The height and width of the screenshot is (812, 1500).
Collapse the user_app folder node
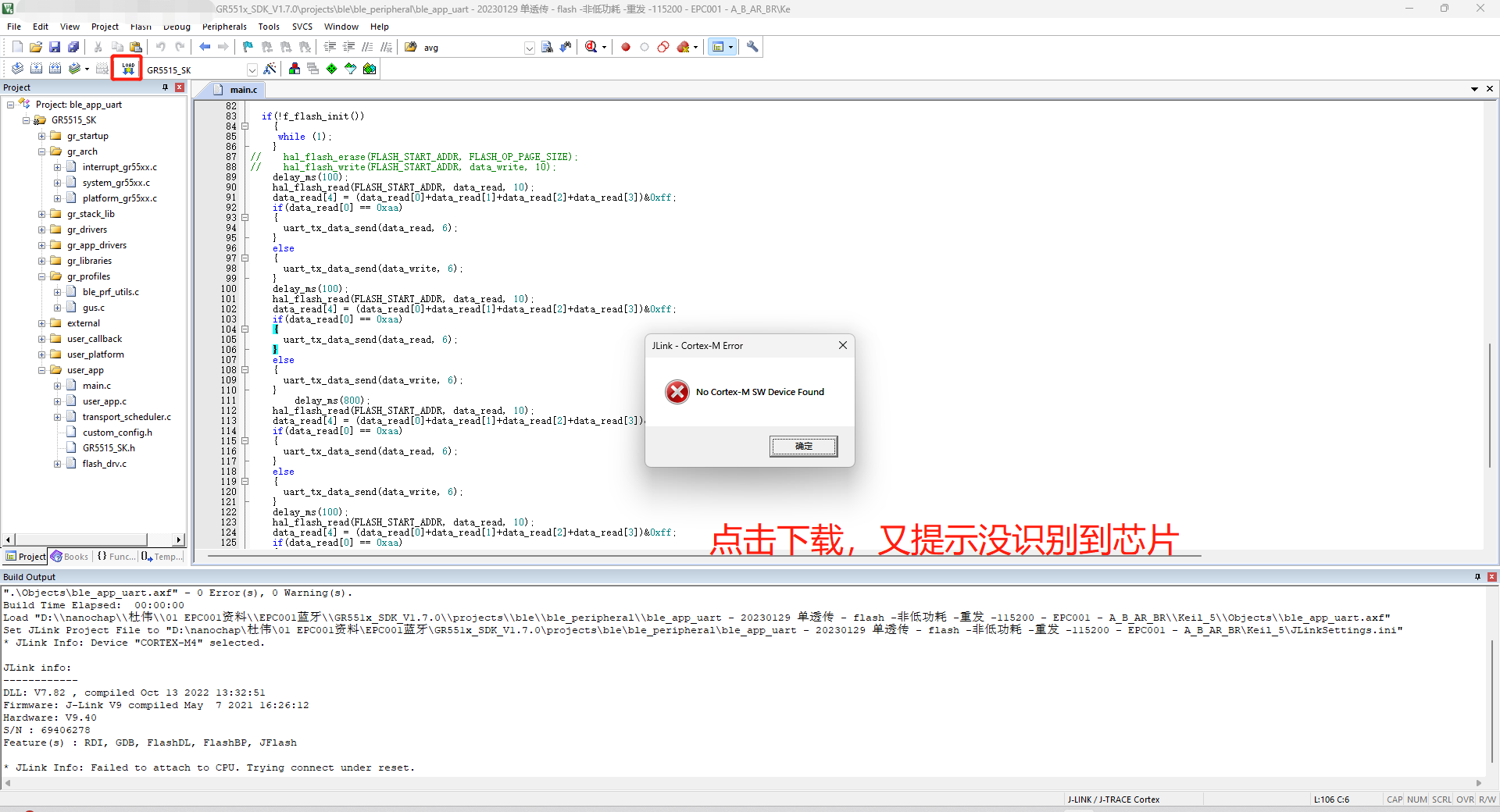coord(42,370)
